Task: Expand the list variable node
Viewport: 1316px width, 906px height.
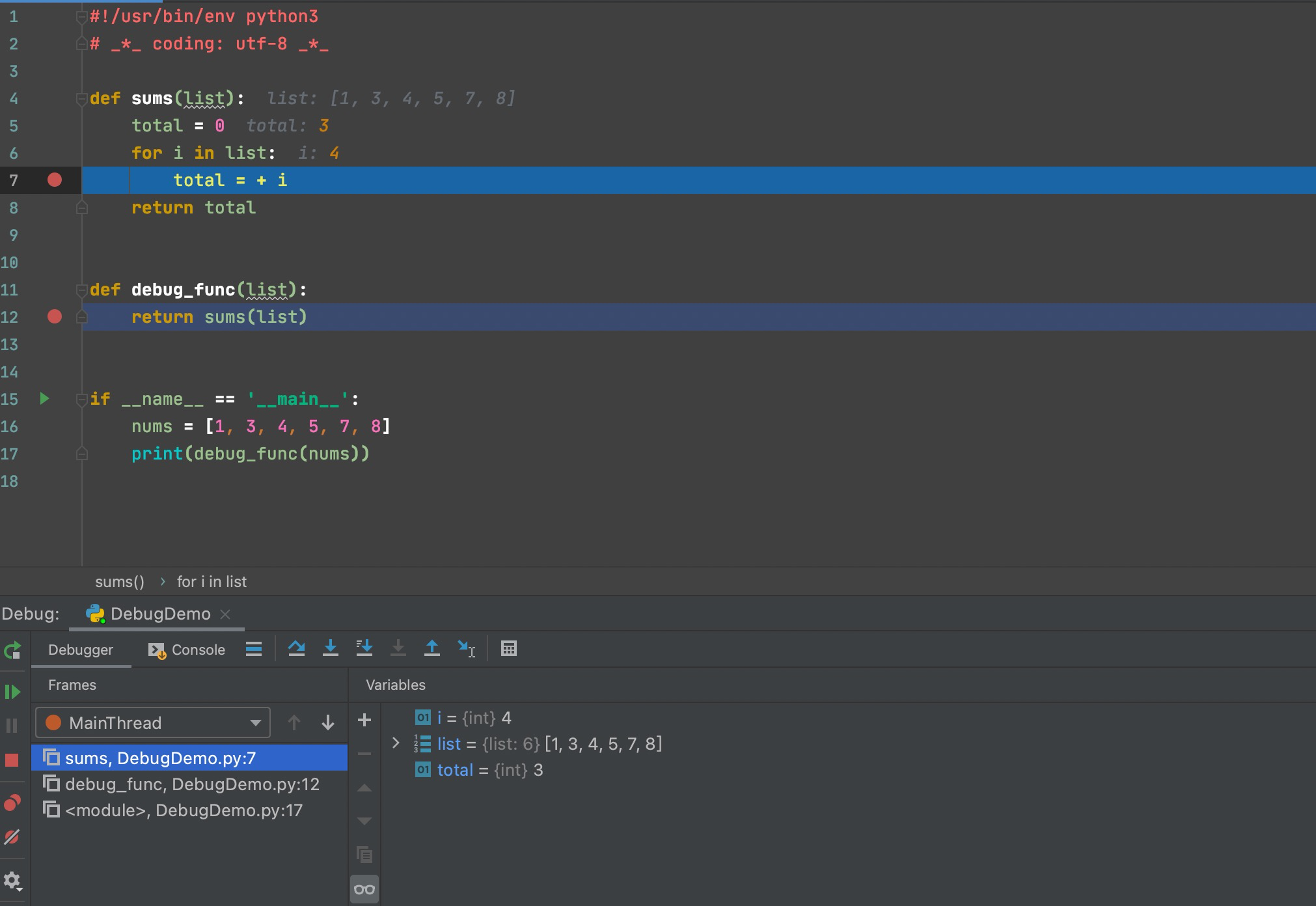Action: click(x=396, y=743)
